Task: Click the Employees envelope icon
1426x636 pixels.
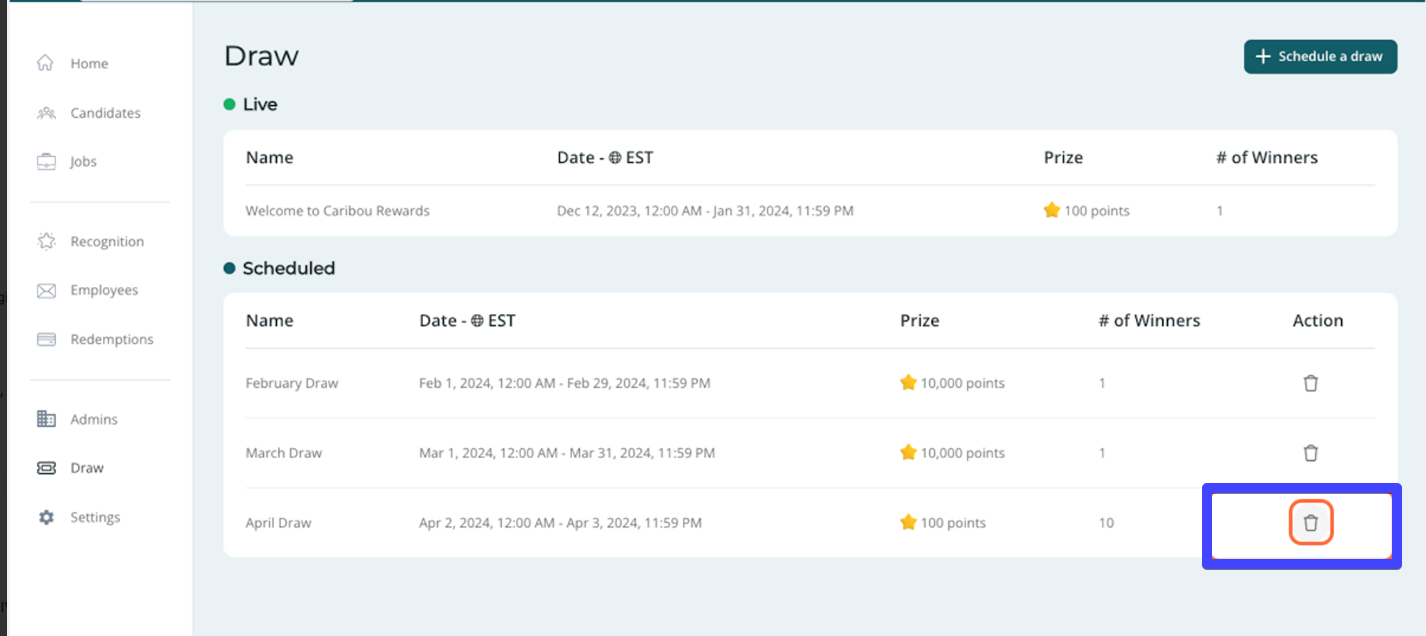Action: (46, 290)
